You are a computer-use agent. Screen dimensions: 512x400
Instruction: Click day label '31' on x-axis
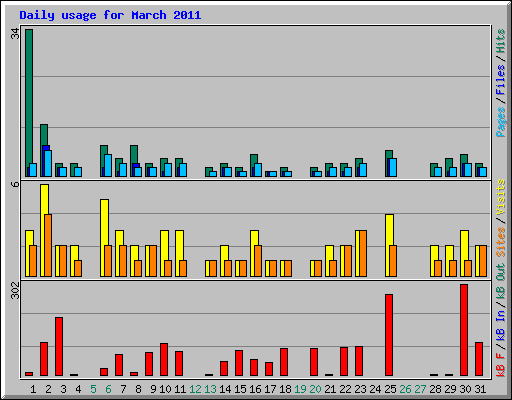click(x=480, y=389)
